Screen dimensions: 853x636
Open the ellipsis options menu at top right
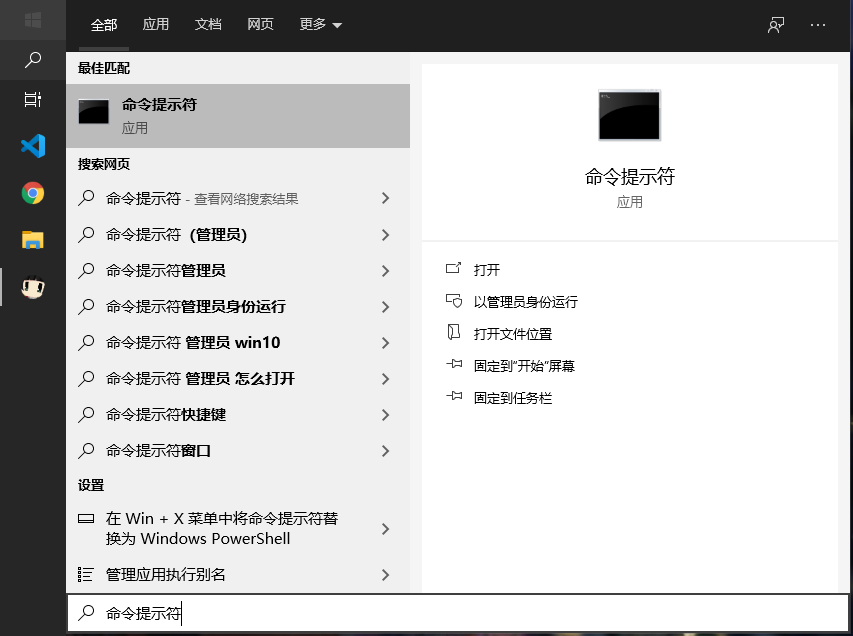tap(819, 23)
